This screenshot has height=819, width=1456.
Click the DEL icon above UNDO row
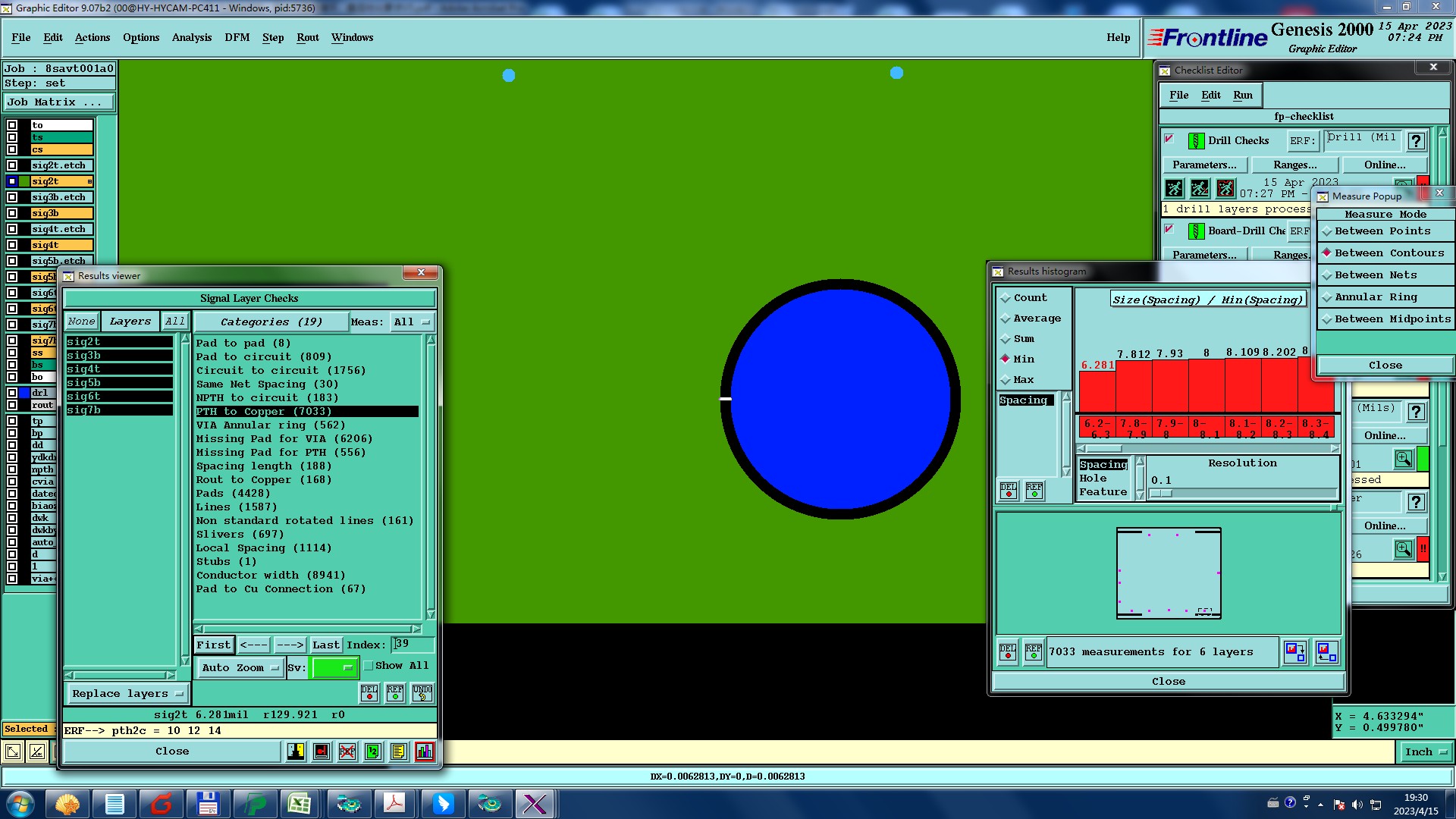tap(369, 692)
